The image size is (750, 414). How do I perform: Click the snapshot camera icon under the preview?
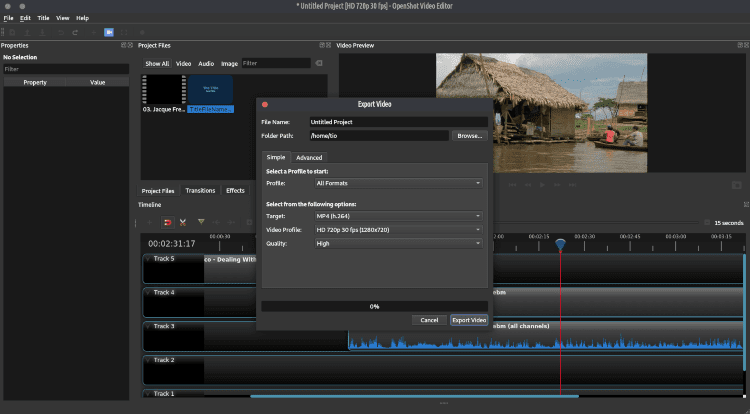737,185
